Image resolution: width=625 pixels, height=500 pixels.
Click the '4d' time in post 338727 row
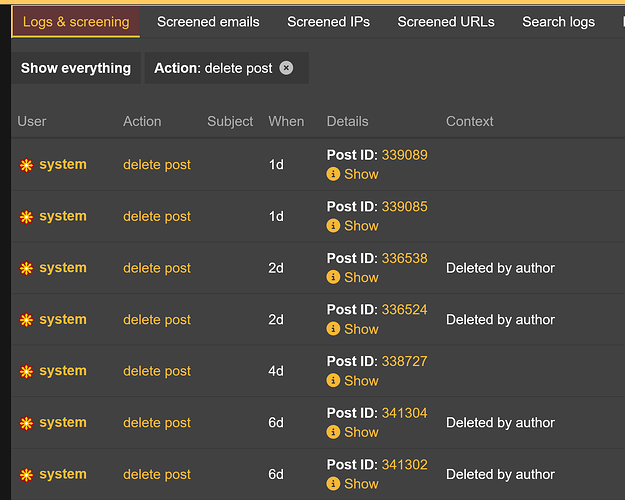(x=276, y=371)
